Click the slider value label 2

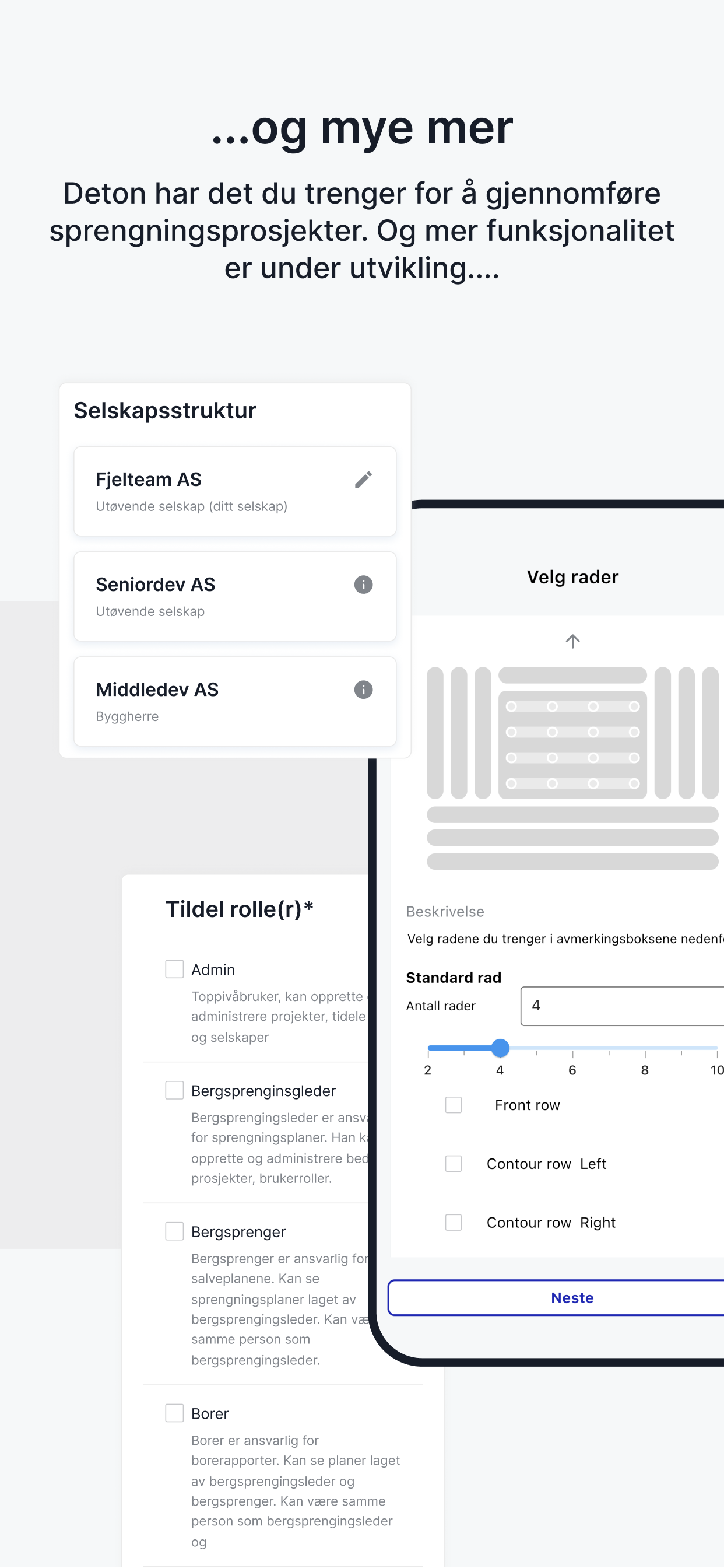pos(428,1070)
